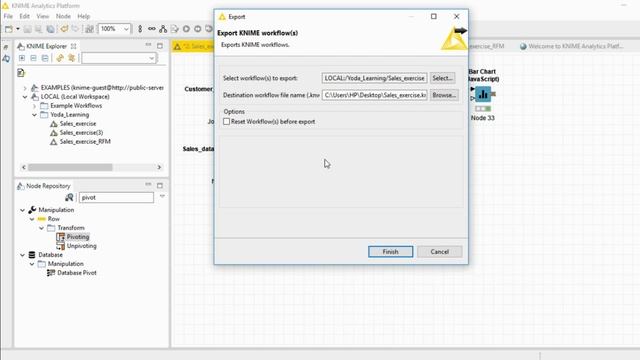The image size is (640, 360).
Task: Open the Node menu
Action: [63, 16]
